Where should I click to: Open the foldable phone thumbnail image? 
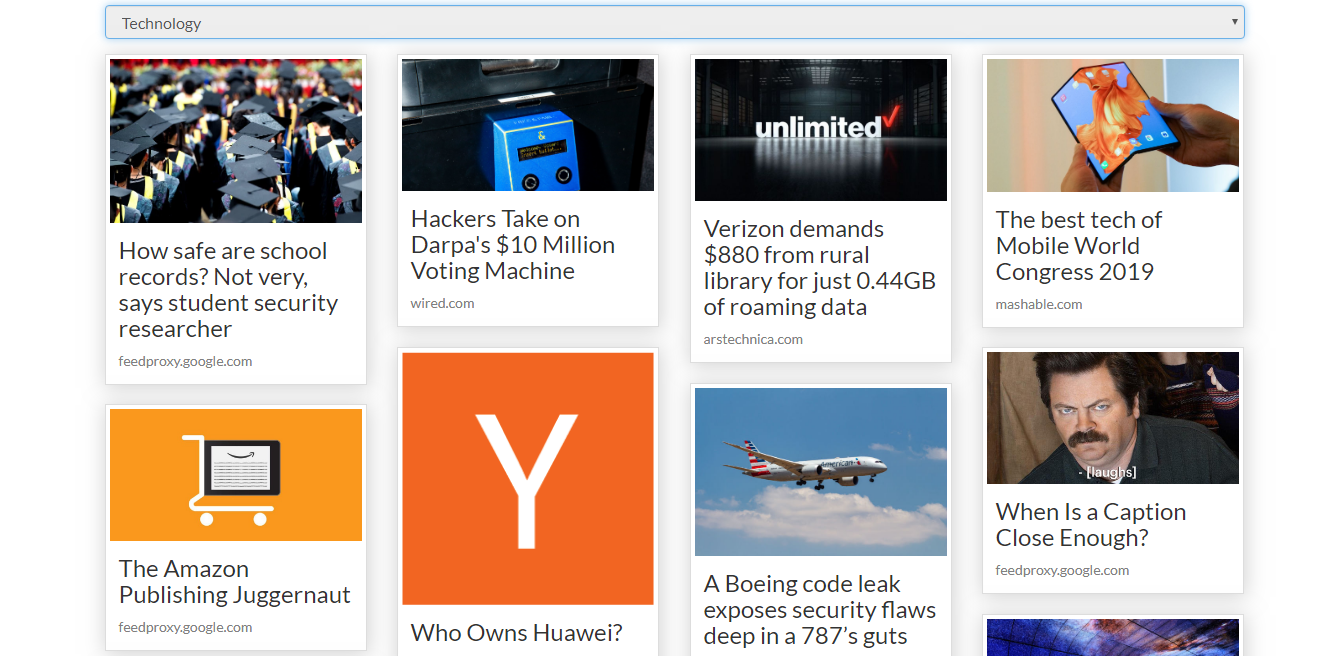tap(1113, 125)
